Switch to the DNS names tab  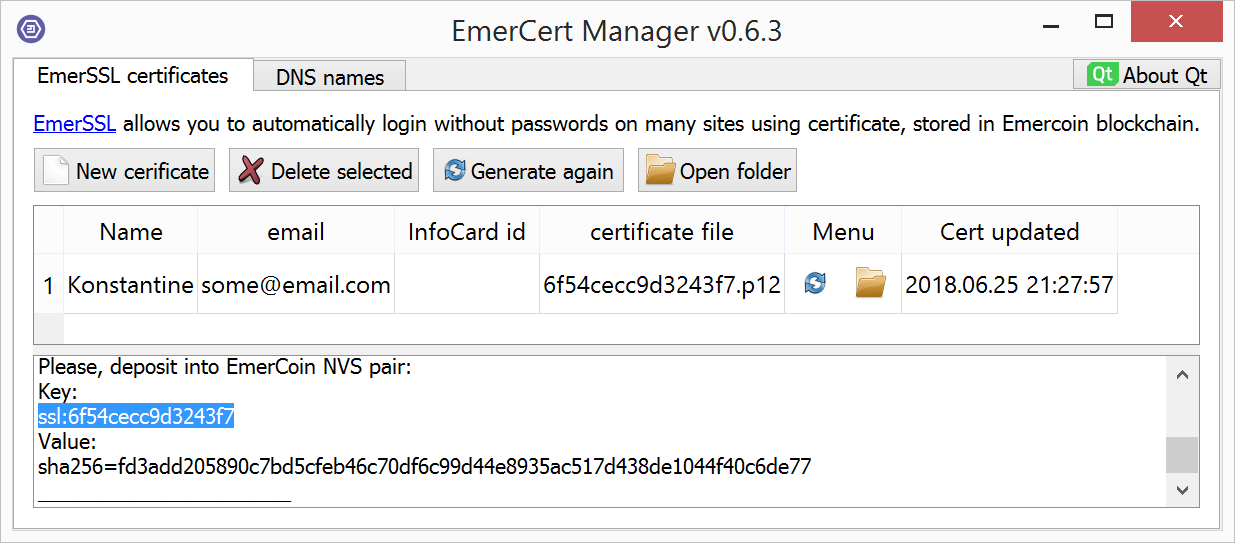click(330, 77)
